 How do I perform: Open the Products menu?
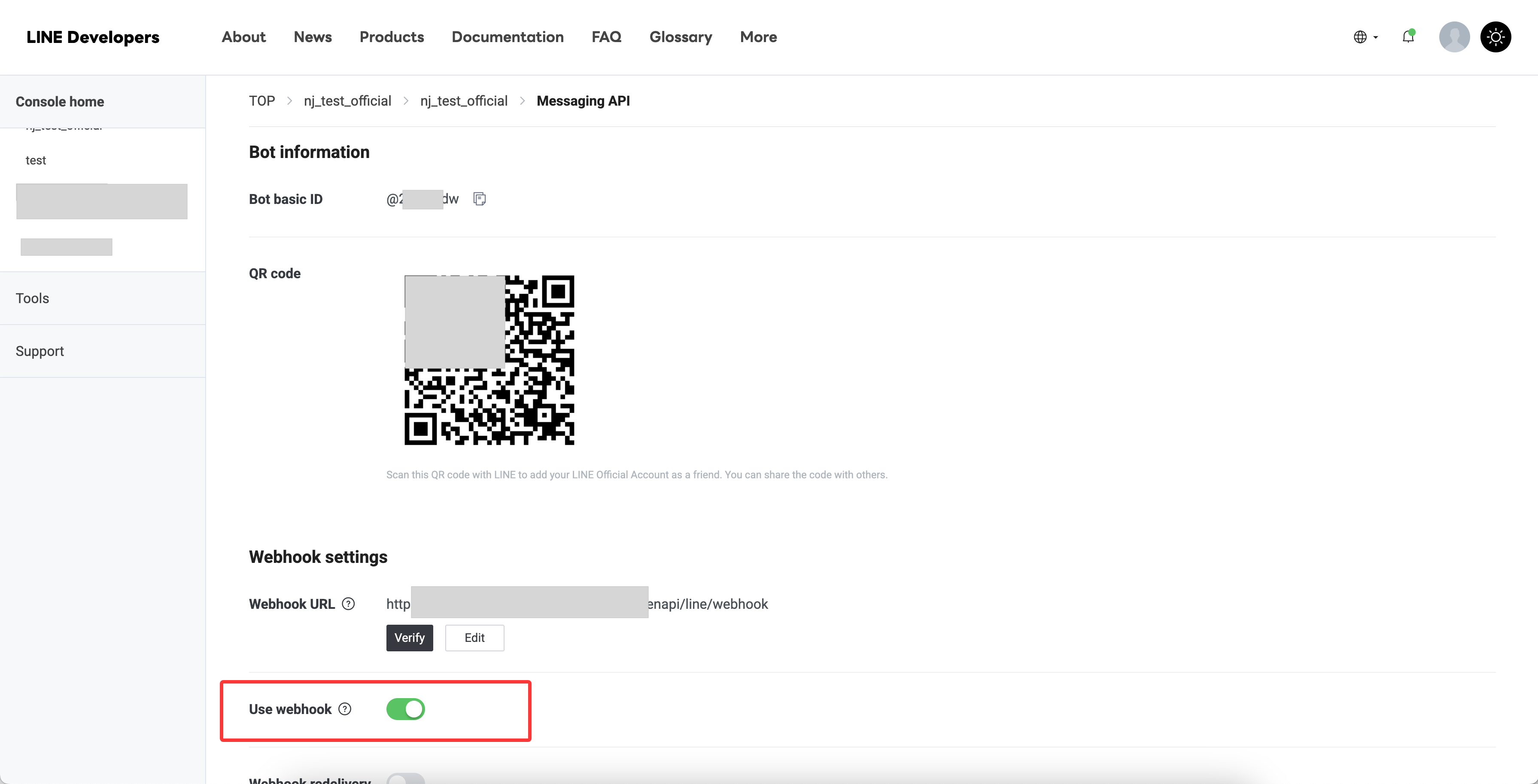392,37
